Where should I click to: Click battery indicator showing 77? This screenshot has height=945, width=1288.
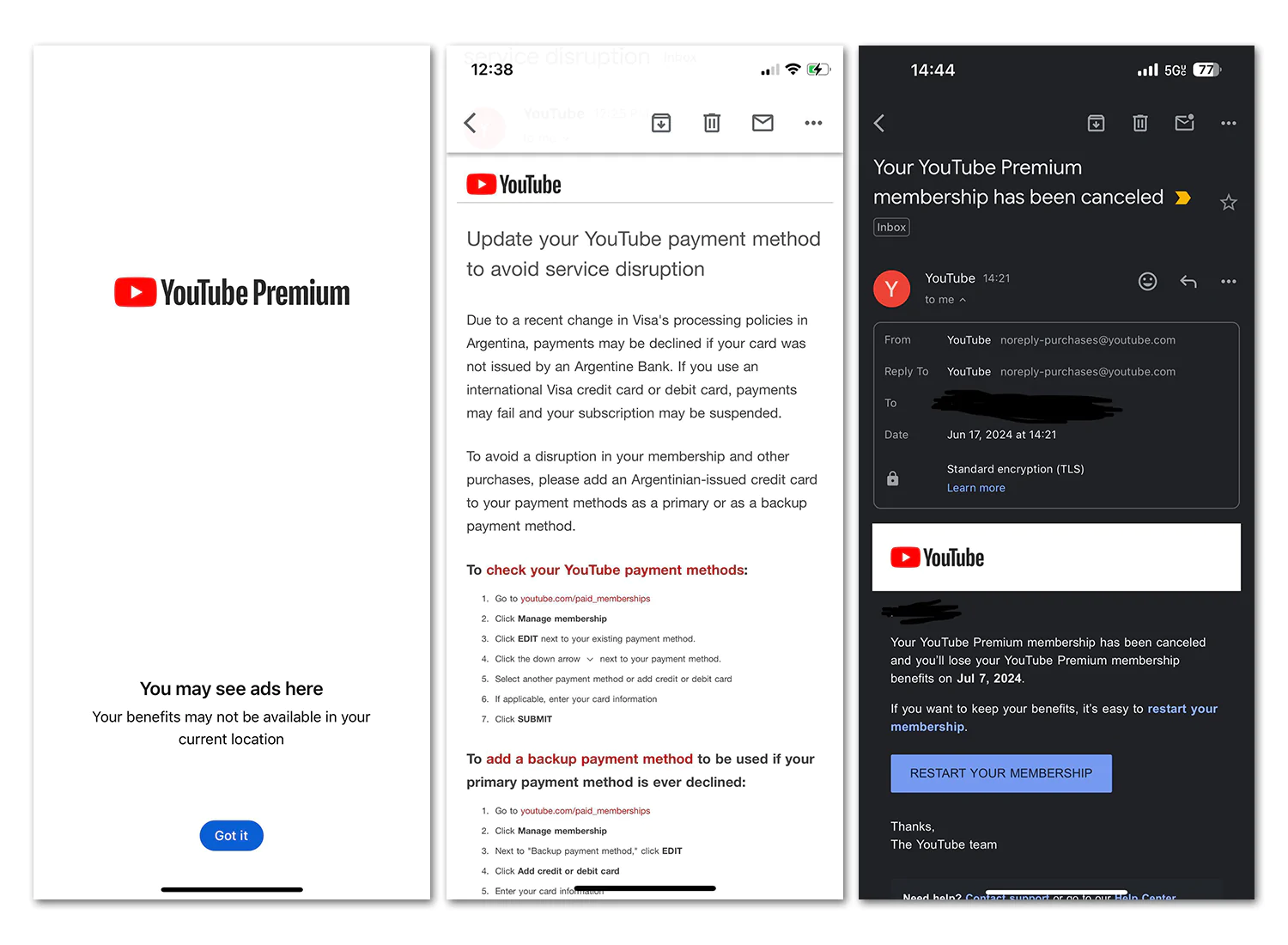[1206, 70]
